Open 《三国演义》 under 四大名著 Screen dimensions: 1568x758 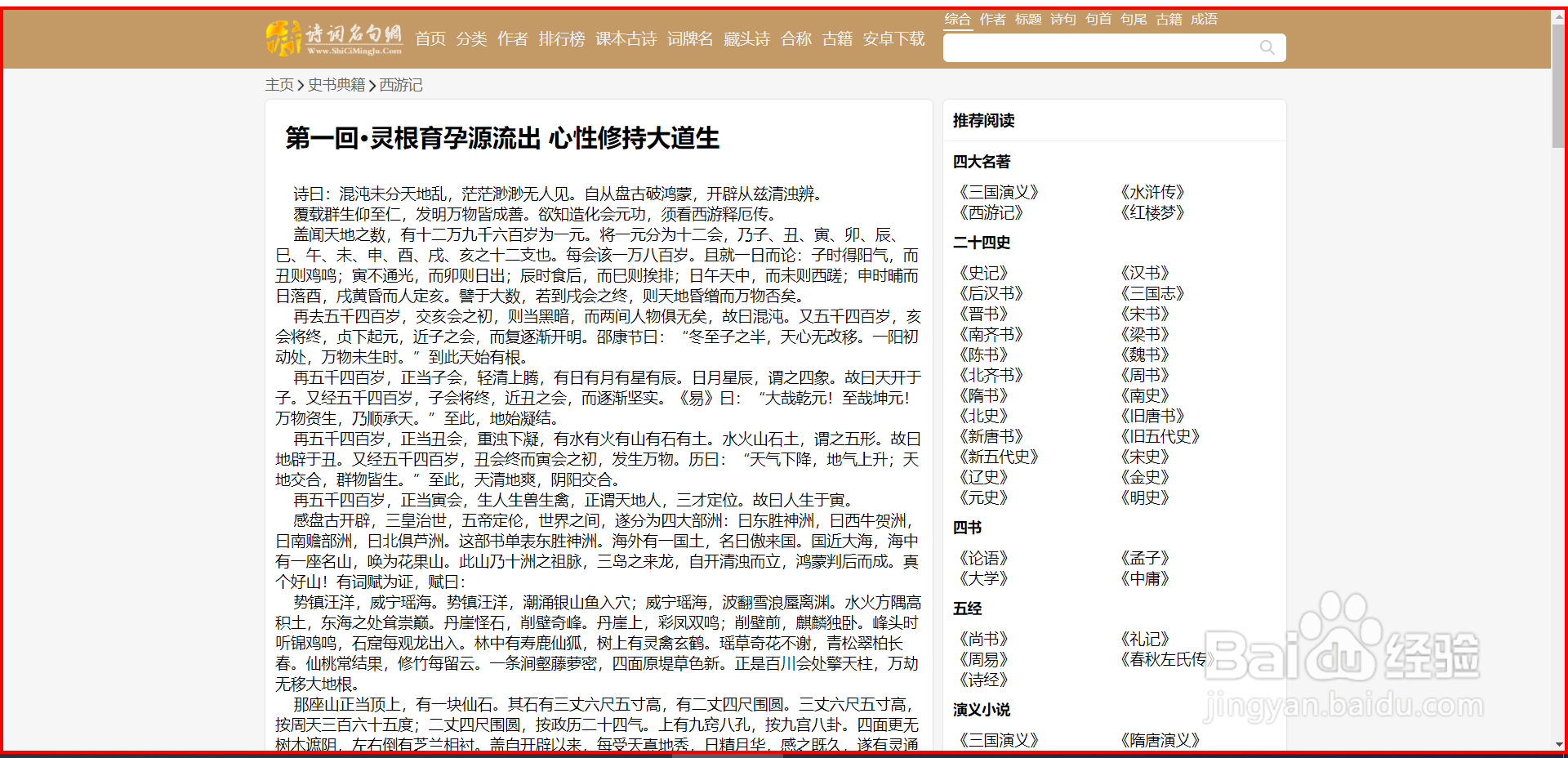click(x=999, y=192)
